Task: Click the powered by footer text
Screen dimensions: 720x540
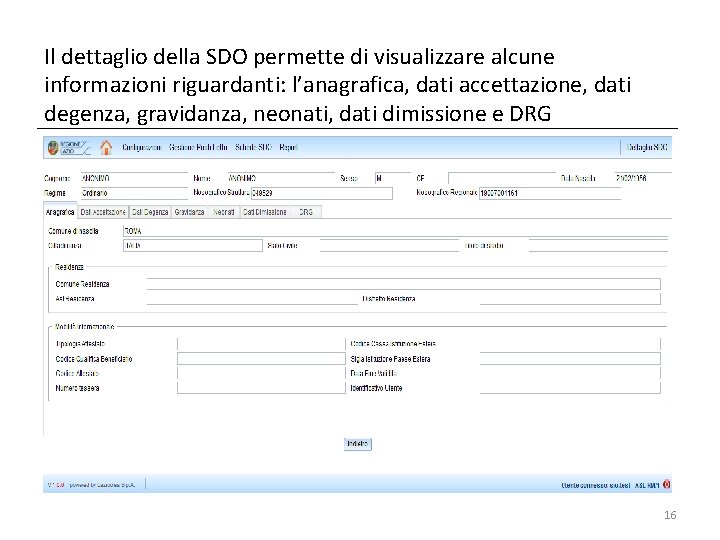Action: [x=102, y=485]
